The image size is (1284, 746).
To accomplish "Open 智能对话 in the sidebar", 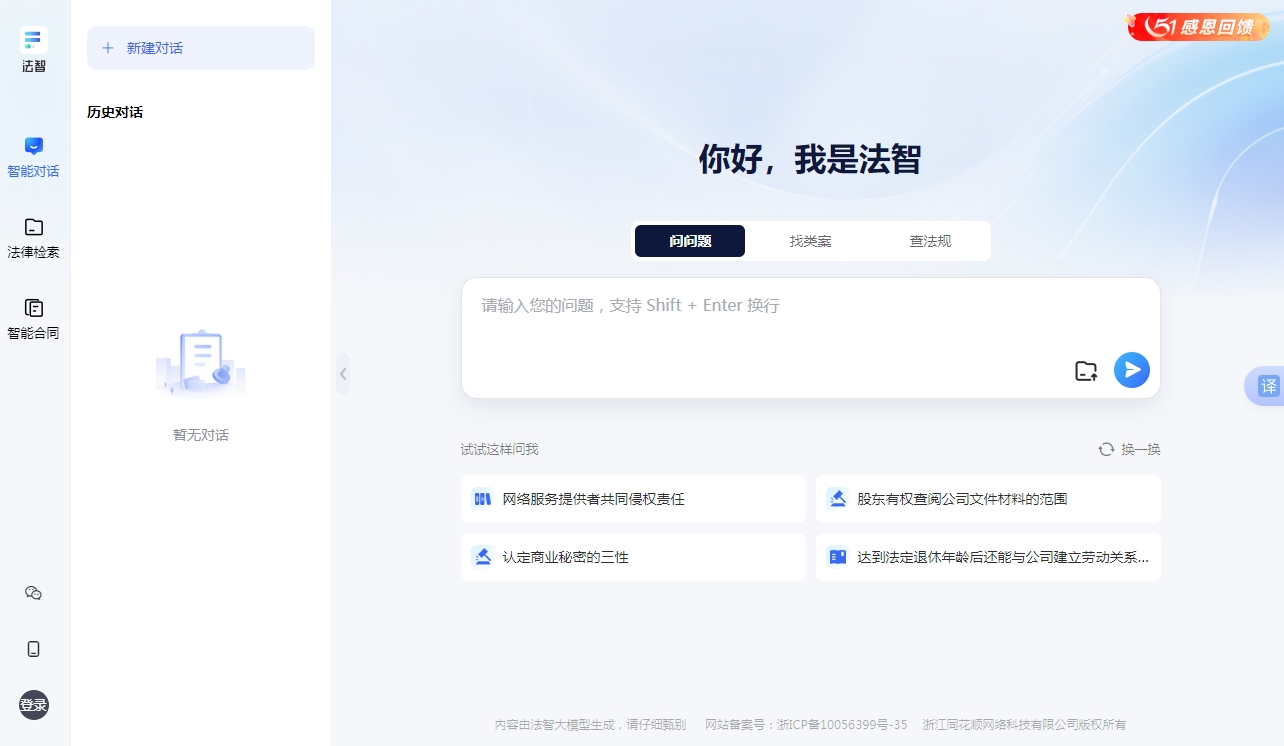I will (34, 157).
